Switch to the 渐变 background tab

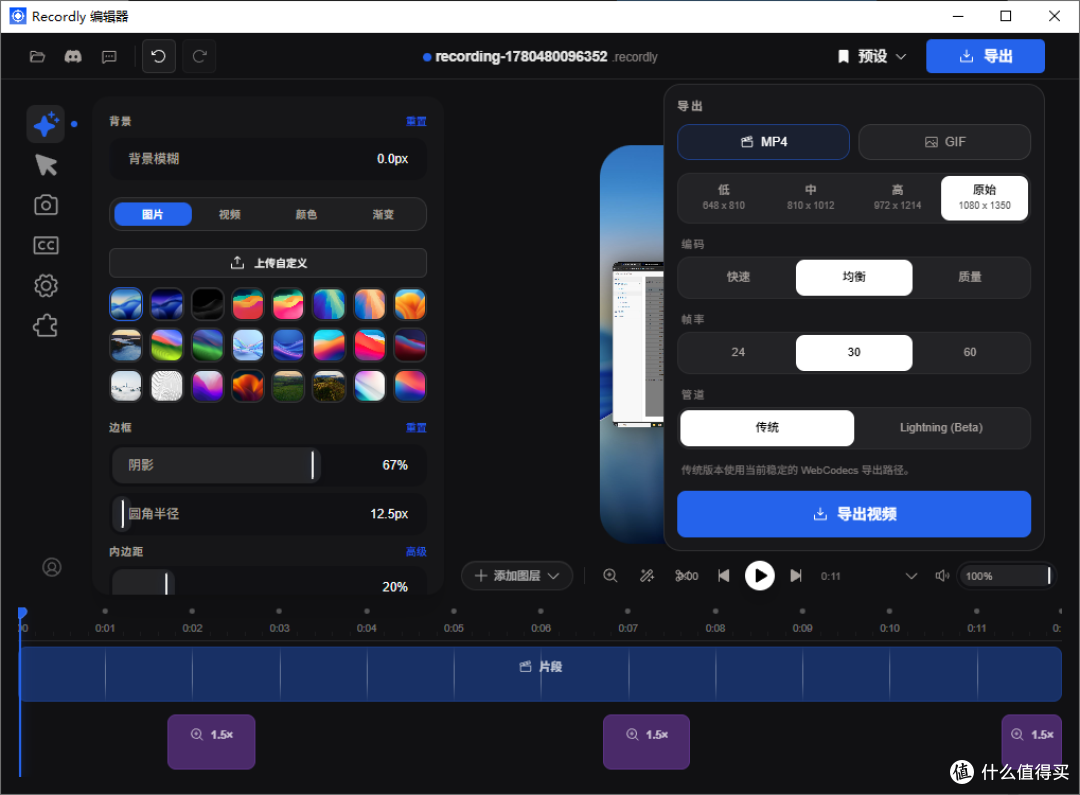(383, 214)
